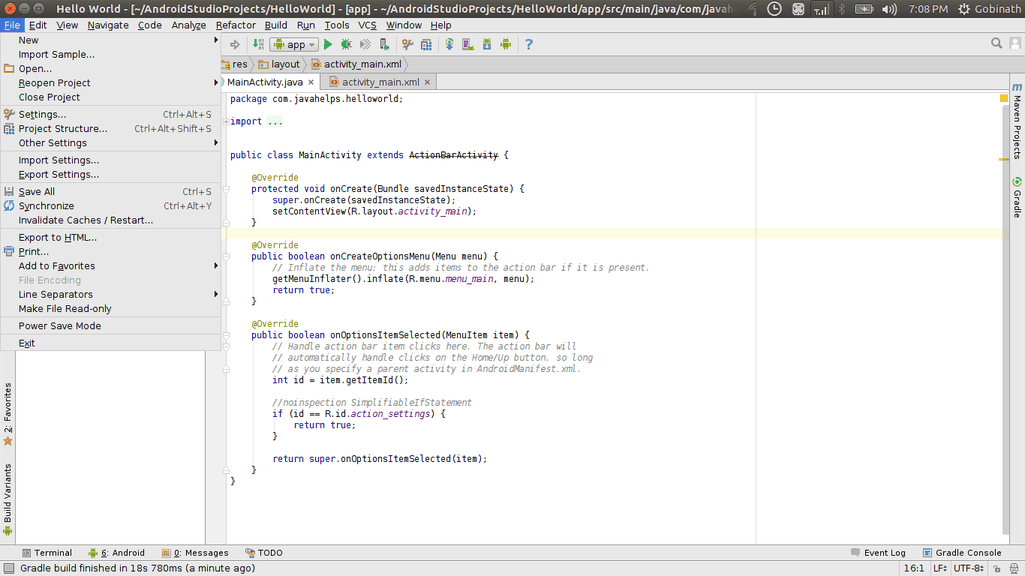Click the Make Project icon with the green arrow
The height and width of the screenshot is (576, 1025).
pos(259,44)
